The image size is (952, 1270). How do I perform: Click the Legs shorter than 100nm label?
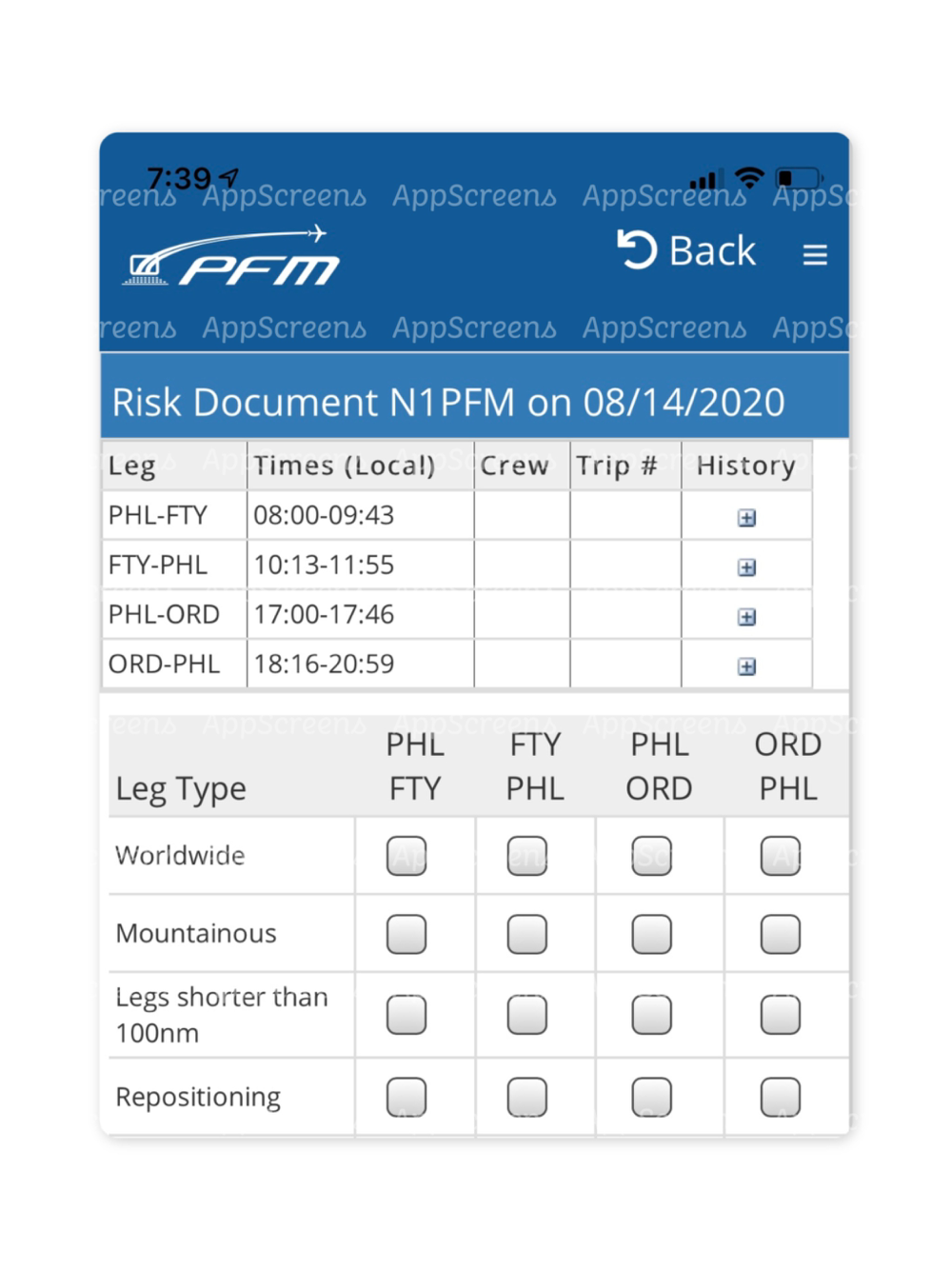click(x=221, y=1015)
